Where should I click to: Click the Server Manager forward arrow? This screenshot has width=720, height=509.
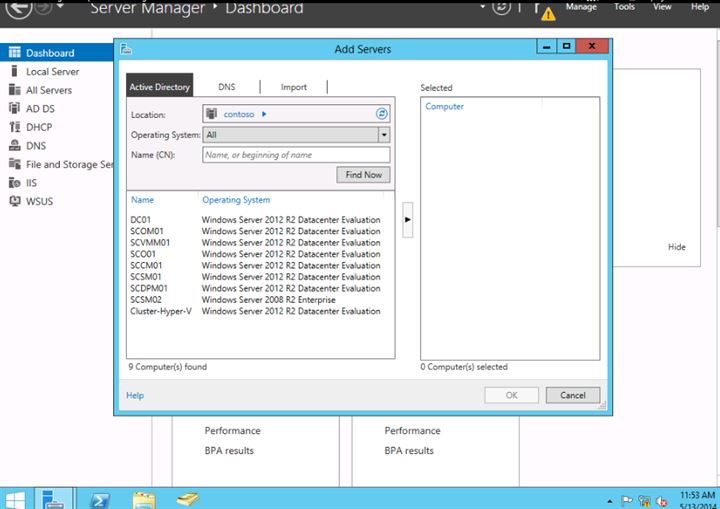pyautogui.click(x=44, y=6)
